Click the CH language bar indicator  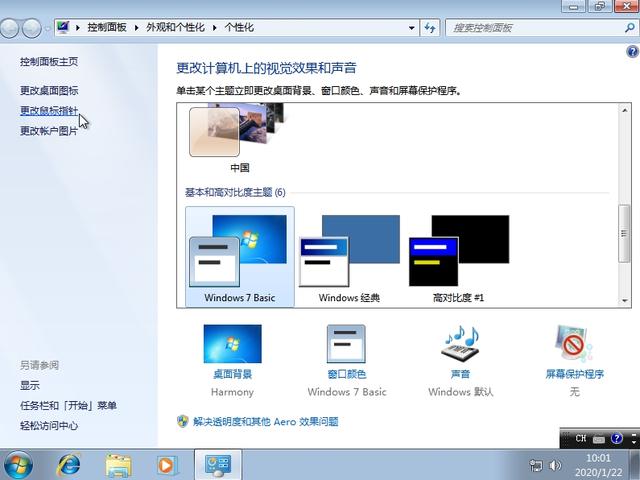coord(580,438)
